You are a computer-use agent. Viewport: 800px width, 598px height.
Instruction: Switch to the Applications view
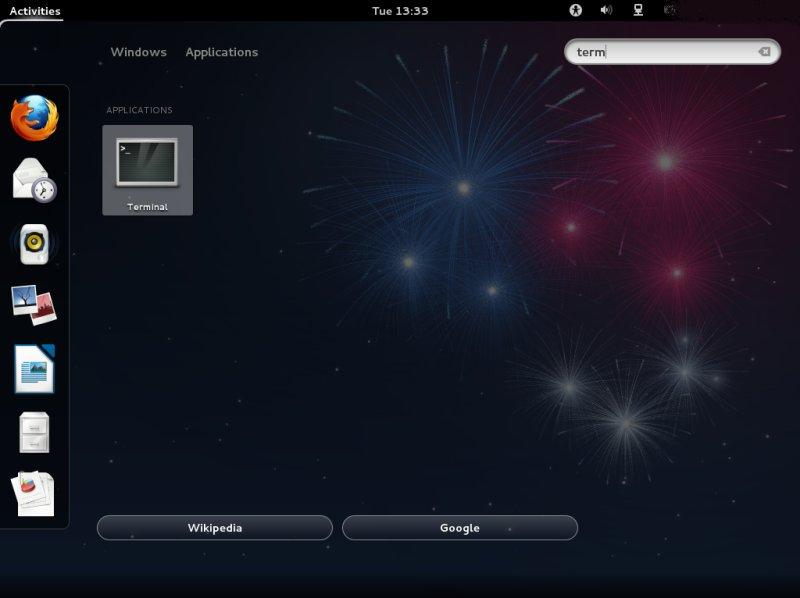(221, 52)
